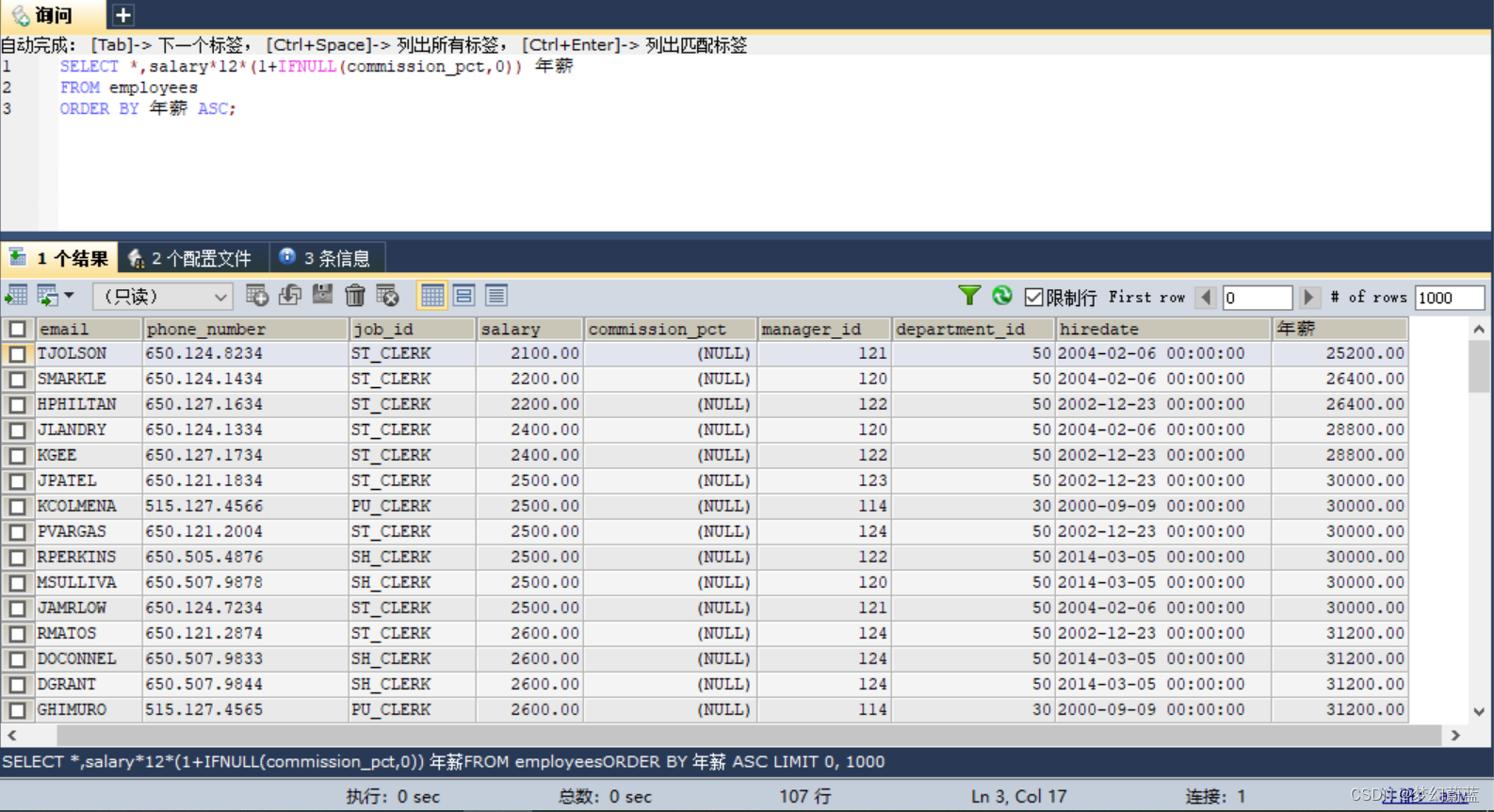Sort by the 年薪 column header

(x=1340, y=329)
